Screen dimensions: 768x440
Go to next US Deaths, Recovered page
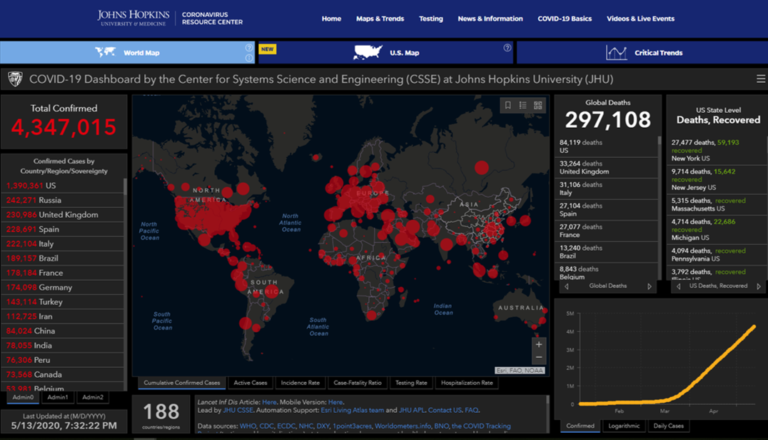(759, 286)
